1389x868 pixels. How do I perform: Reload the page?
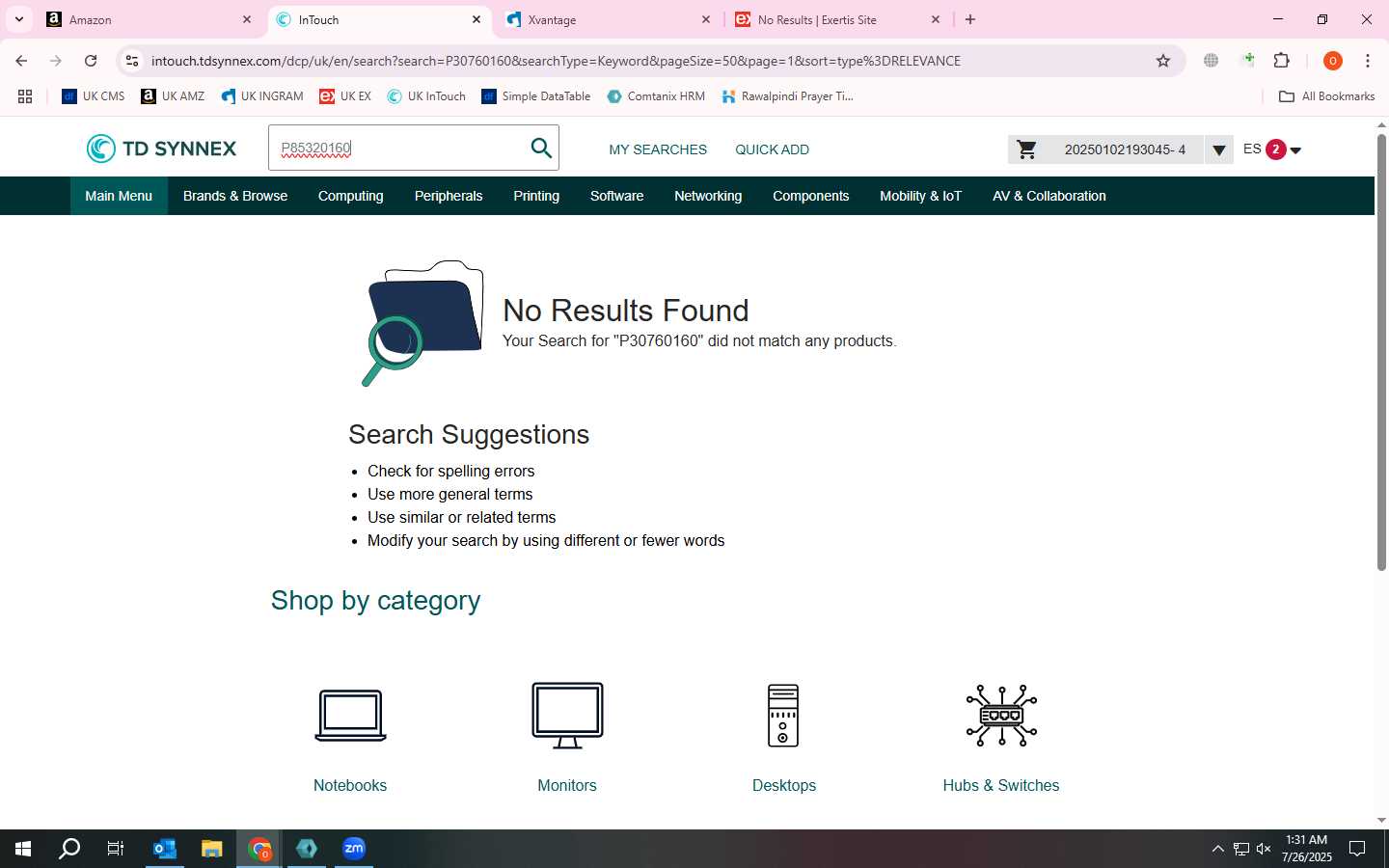[x=91, y=61]
